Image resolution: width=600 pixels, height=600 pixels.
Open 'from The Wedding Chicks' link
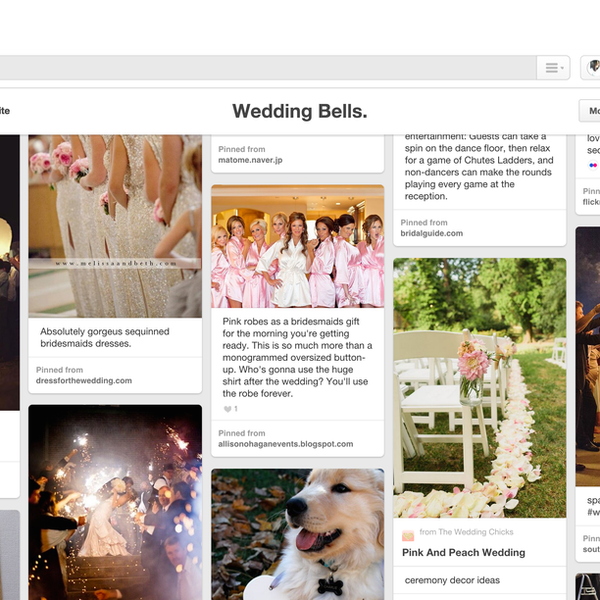(x=466, y=532)
